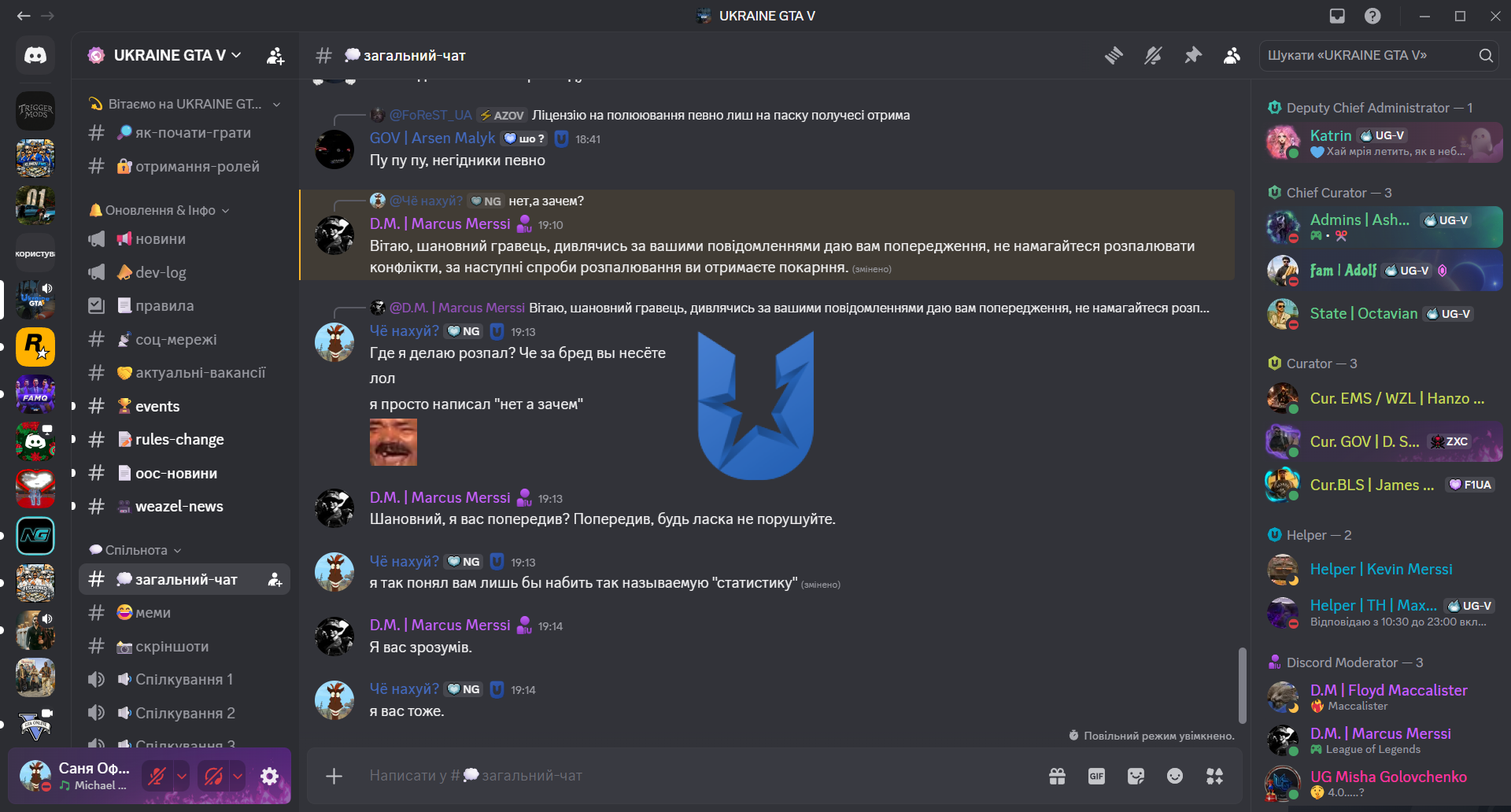Open member State | Octavian

point(1384,314)
